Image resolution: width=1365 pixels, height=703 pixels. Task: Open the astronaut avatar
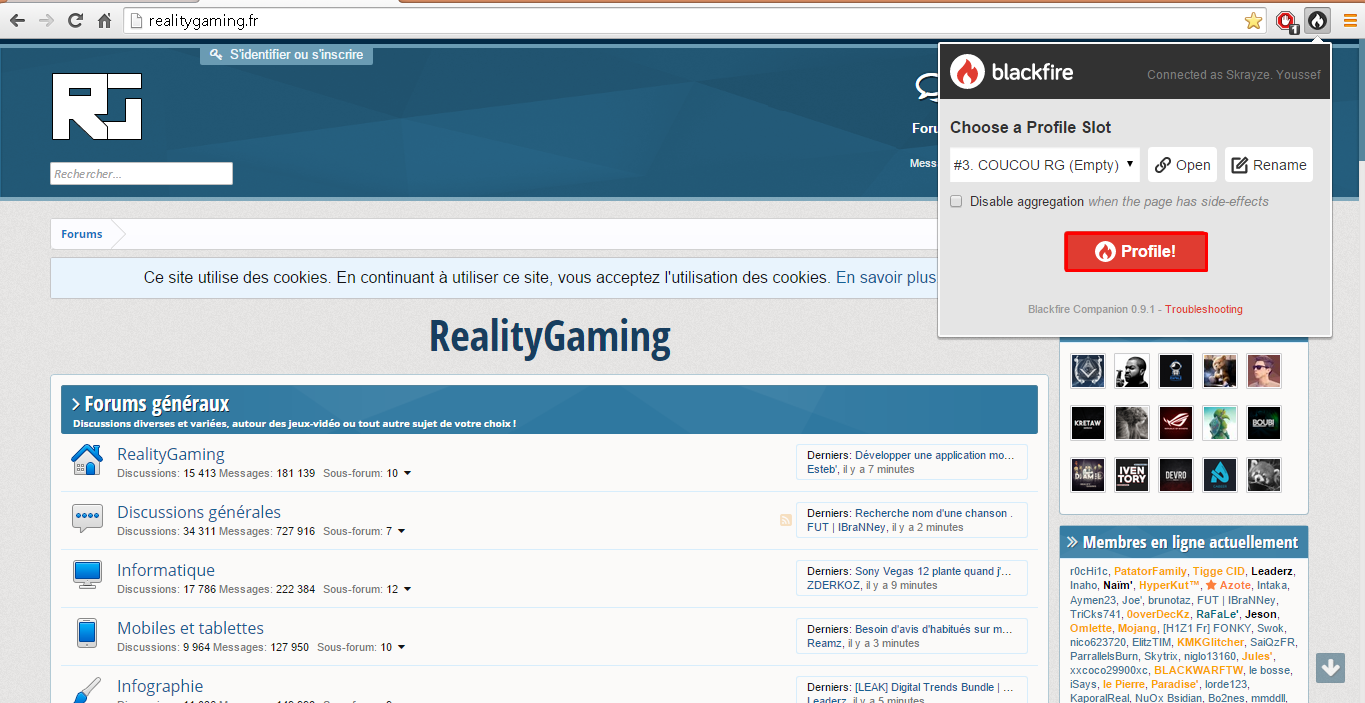(1176, 371)
